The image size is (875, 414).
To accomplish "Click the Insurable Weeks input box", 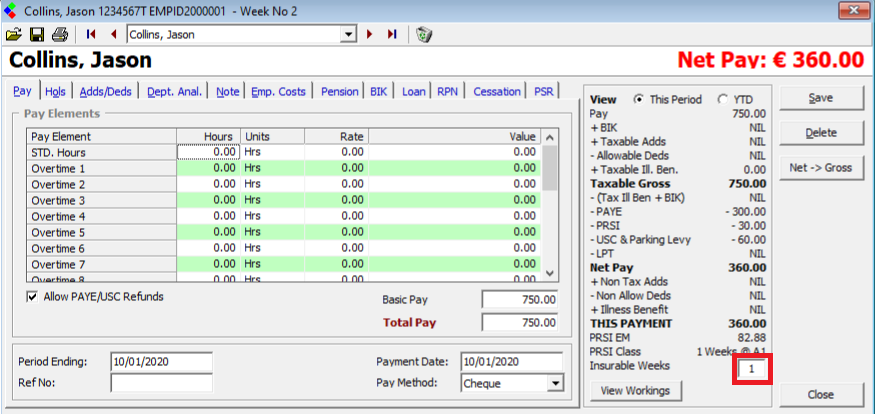I will 753,370.
